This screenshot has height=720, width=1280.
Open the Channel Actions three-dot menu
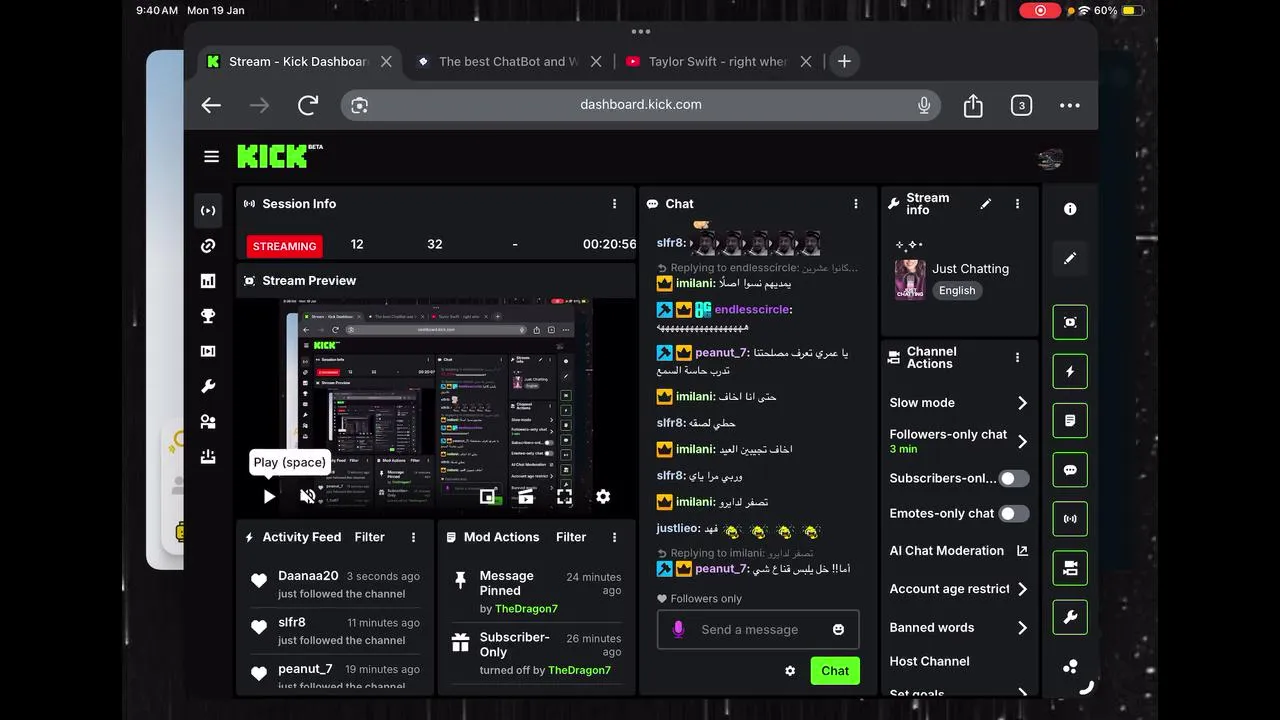(1017, 357)
